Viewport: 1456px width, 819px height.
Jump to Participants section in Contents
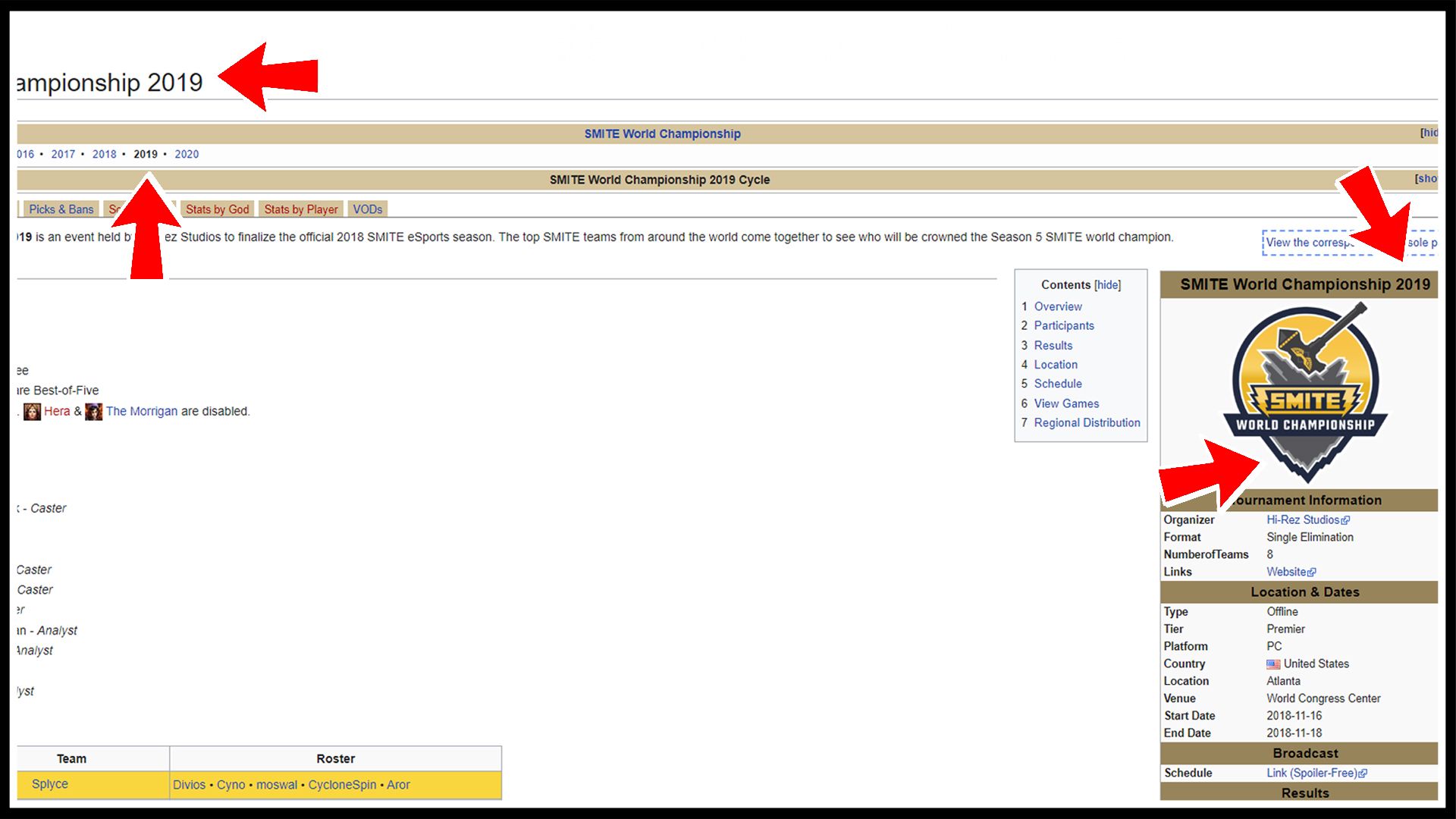click(1063, 325)
